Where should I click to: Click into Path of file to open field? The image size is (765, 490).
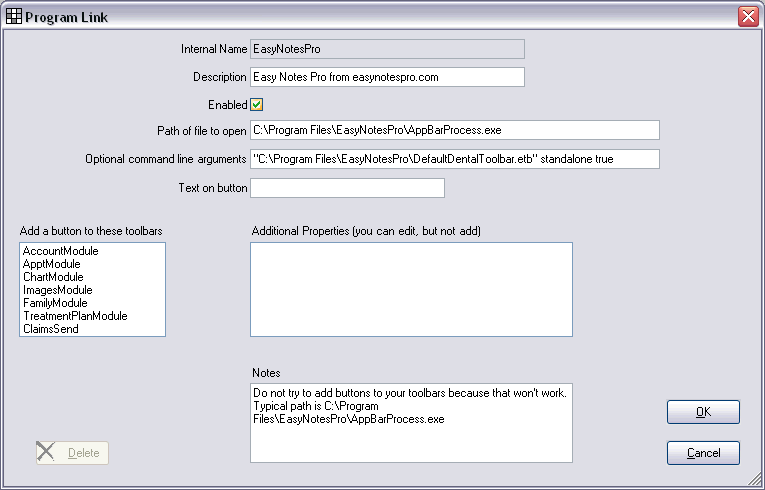coord(454,130)
